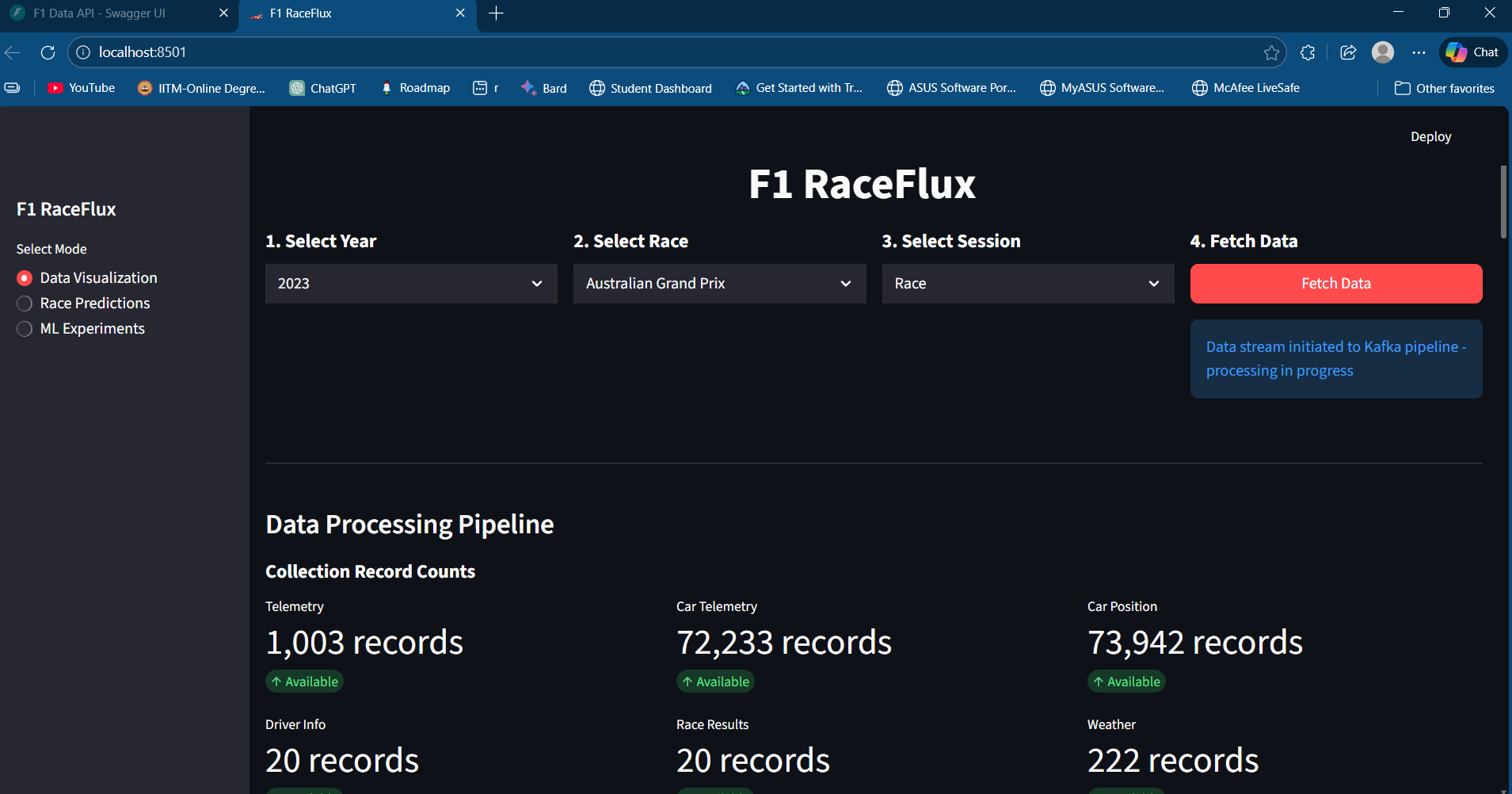The height and width of the screenshot is (794, 1512).
Task: Expand the Select Year dropdown showing 2023
Action: tap(411, 284)
